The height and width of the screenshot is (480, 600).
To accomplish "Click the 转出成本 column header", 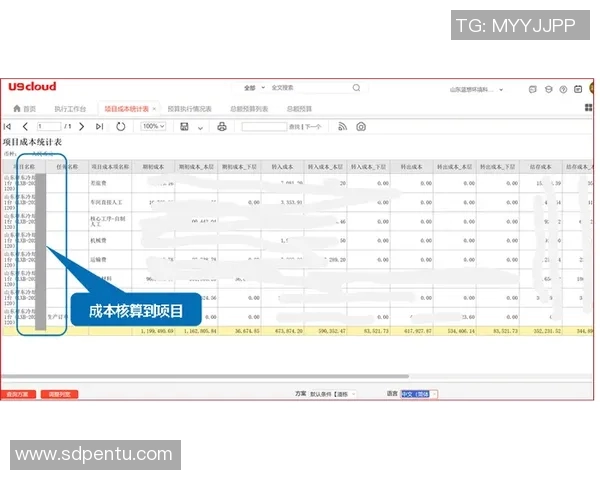I will coord(412,167).
